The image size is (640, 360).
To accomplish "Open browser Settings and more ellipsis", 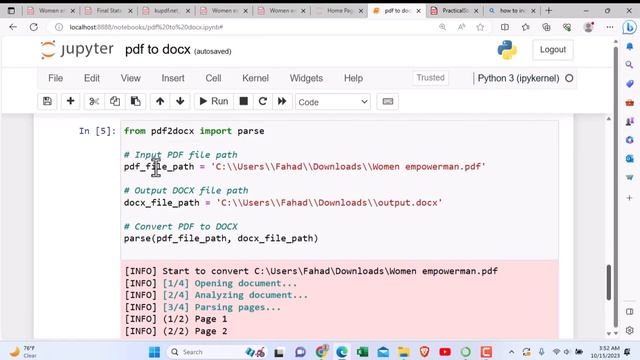I will pyautogui.click(x=609, y=27).
